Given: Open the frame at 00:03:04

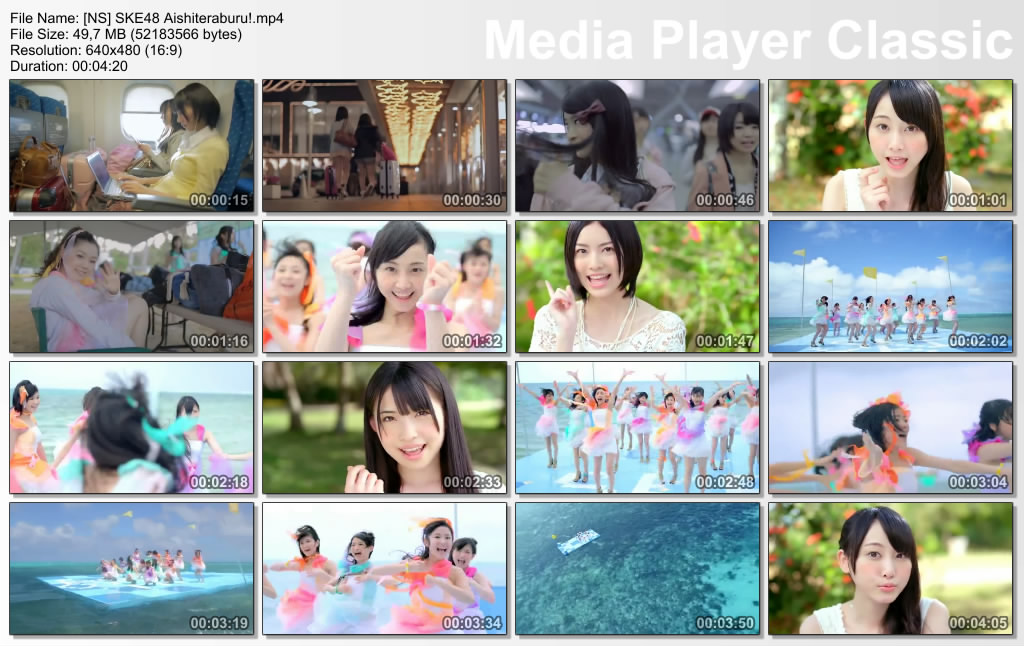Looking at the screenshot, I should (x=890, y=428).
